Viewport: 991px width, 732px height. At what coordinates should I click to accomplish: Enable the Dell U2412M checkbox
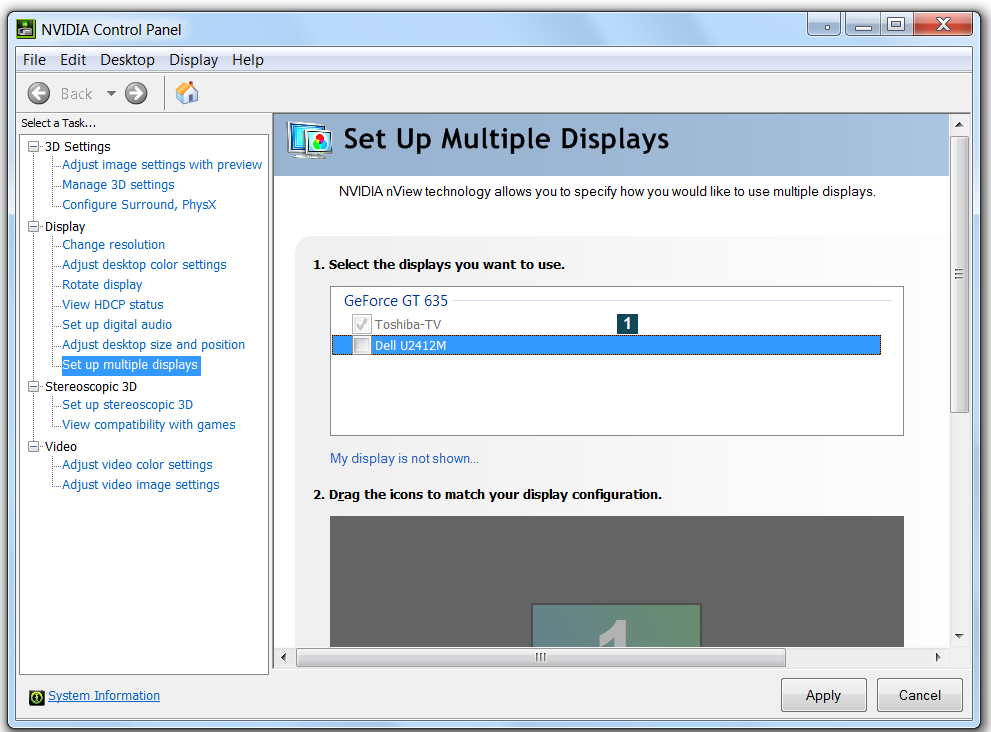click(x=362, y=345)
